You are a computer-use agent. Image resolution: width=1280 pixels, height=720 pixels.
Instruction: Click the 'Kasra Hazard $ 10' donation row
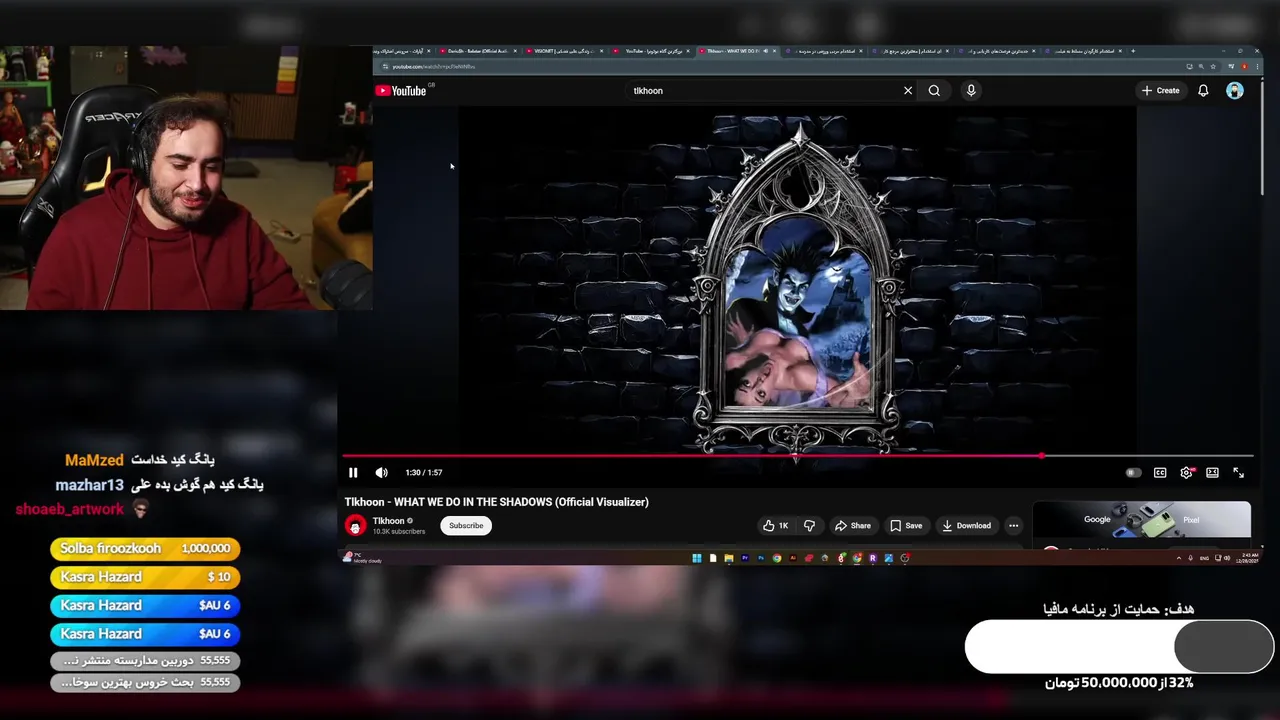[145, 577]
